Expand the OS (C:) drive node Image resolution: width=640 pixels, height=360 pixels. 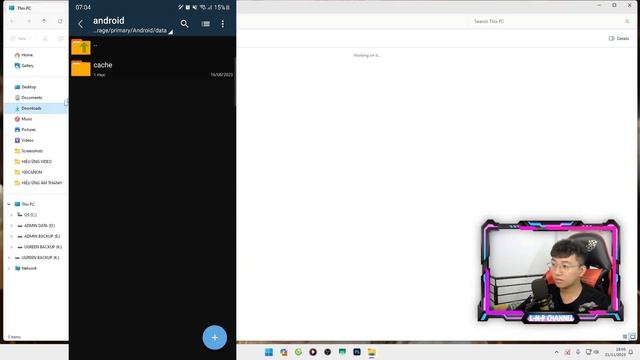(x=11, y=215)
